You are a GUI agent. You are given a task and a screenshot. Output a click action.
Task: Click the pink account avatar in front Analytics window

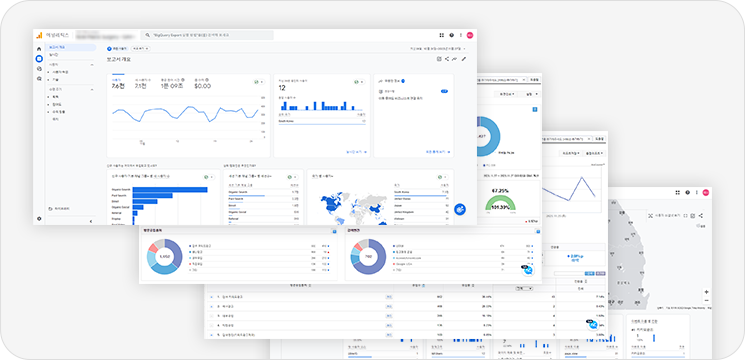click(x=470, y=35)
